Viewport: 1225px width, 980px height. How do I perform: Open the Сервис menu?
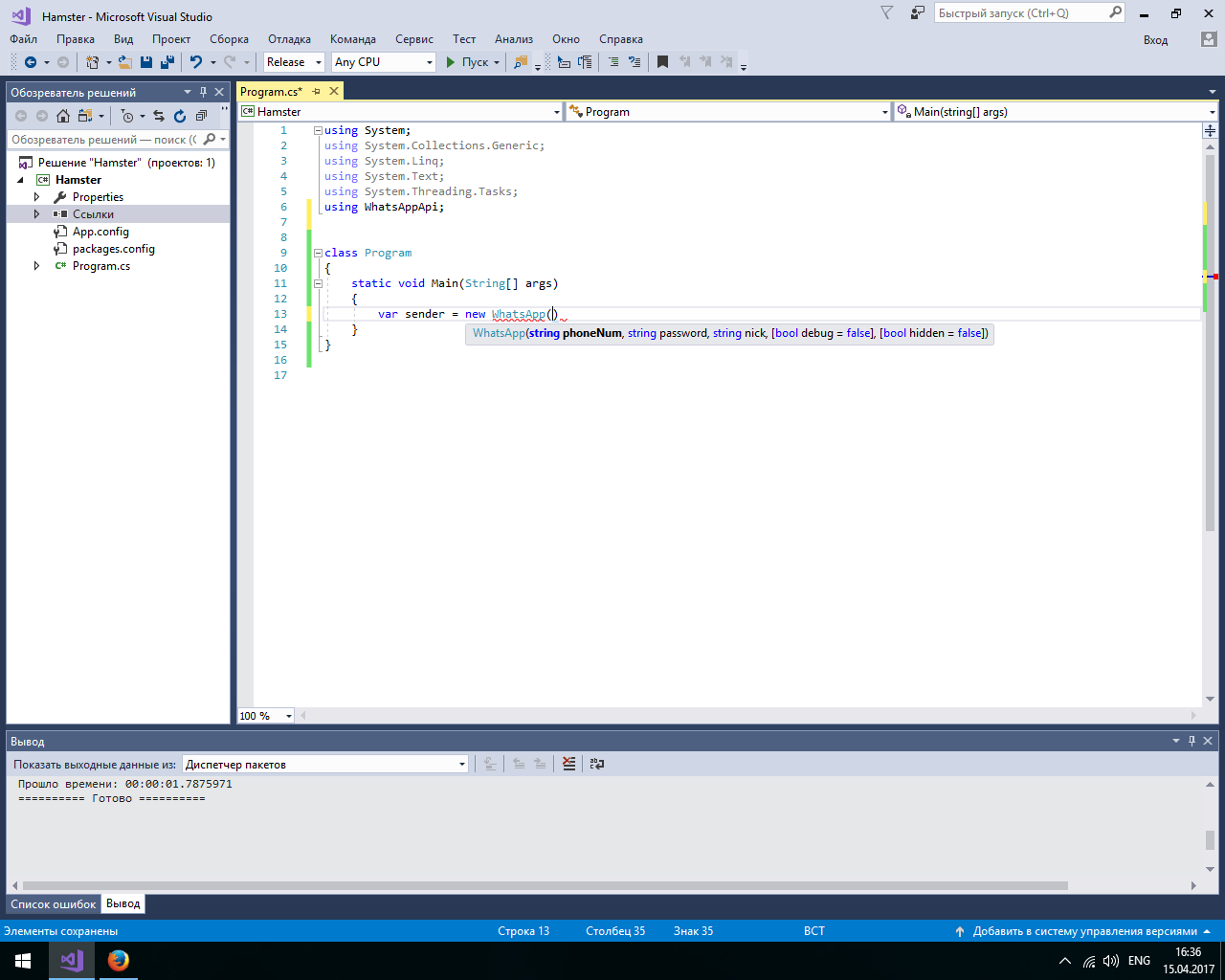414,39
